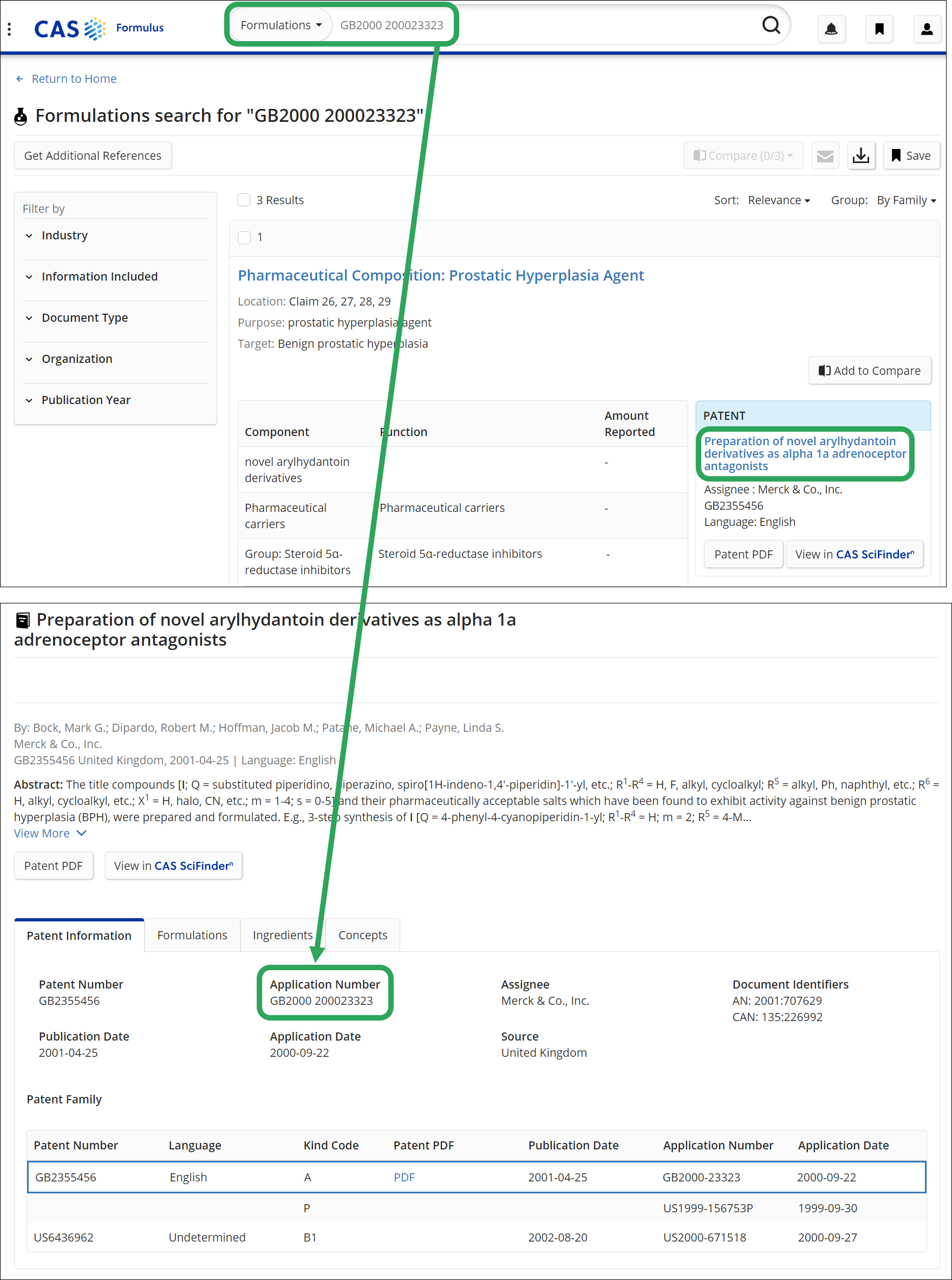Open the user account icon
The width and height of the screenshot is (952, 1280).
tap(927, 29)
